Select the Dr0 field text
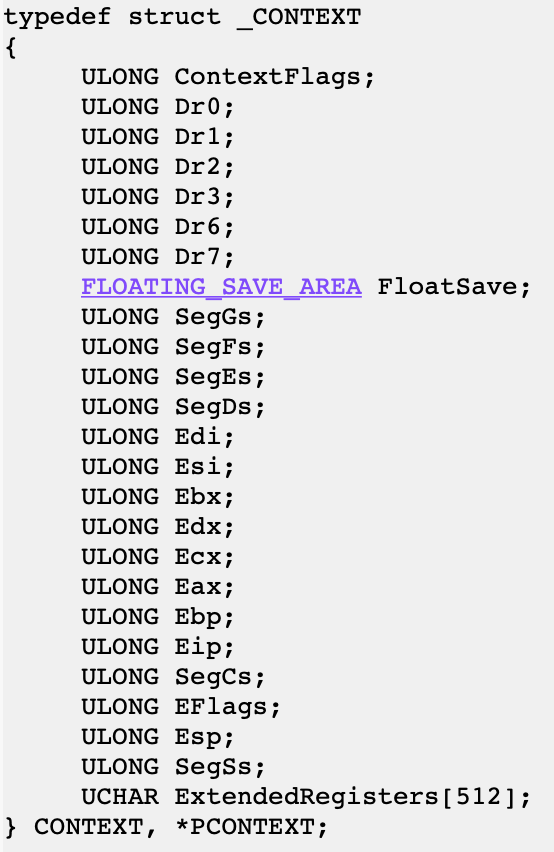Image resolution: width=554 pixels, height=852 pixels. 198,107
